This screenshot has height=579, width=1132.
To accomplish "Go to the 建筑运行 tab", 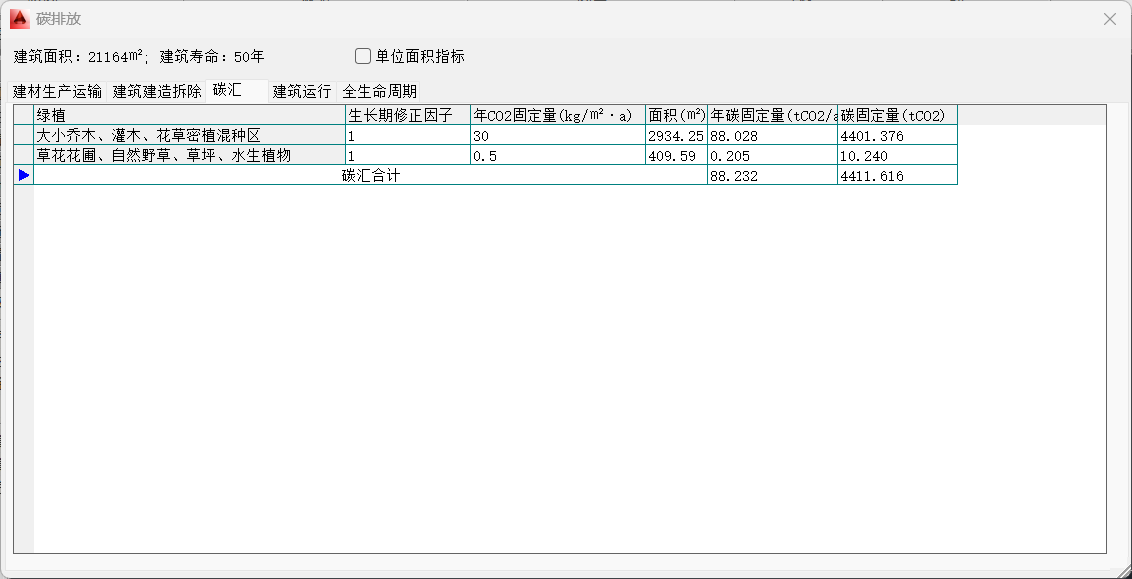I will (x=302, y=91).
